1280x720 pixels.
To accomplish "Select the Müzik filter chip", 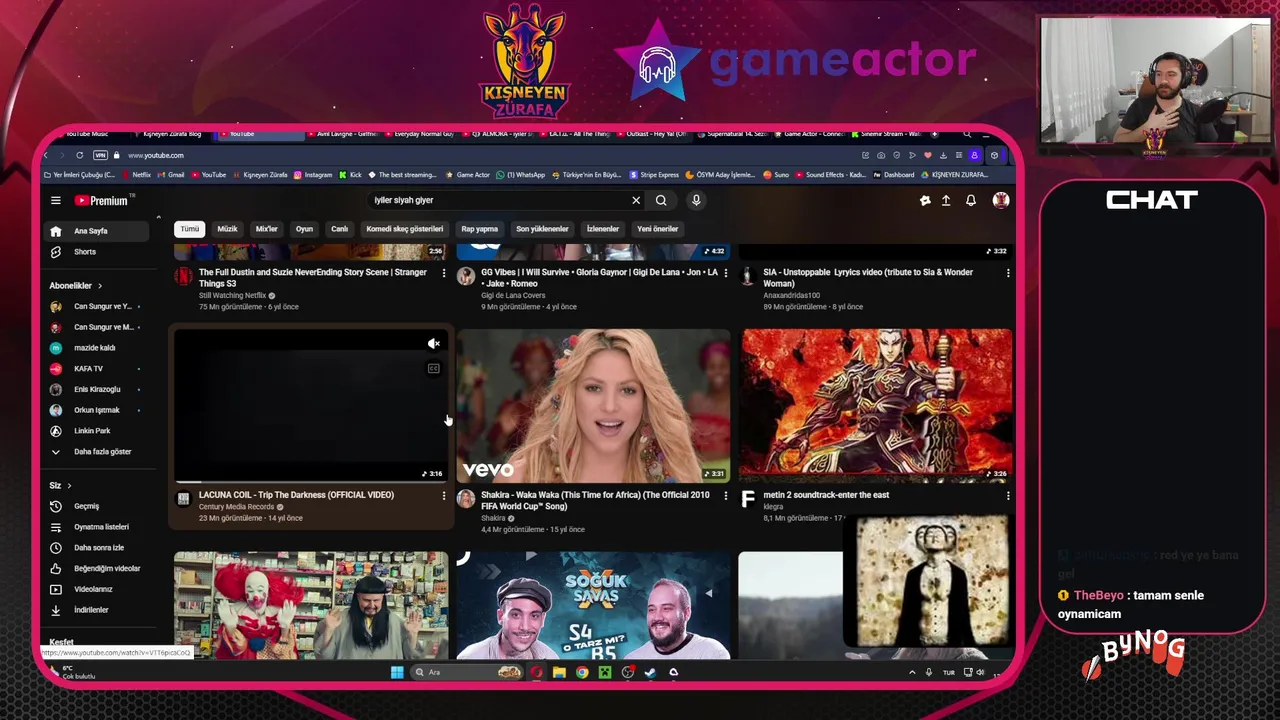I will click(x=227, y=229).
